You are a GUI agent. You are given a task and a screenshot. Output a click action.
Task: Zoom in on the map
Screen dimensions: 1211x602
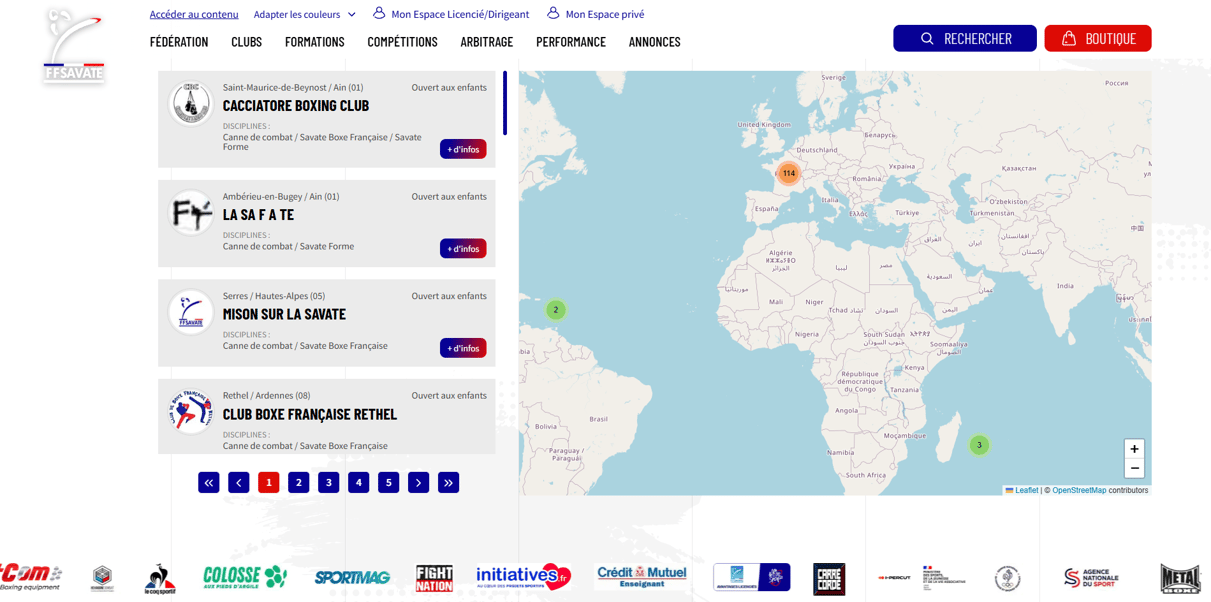point(1134,450)
